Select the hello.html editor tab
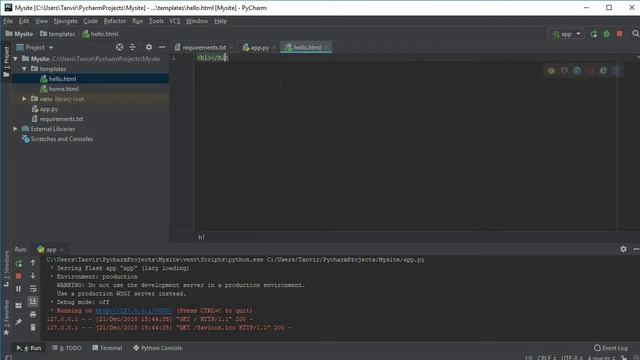Image resolution: width=640 pixels, height=360 pixels. coord(307,47)
